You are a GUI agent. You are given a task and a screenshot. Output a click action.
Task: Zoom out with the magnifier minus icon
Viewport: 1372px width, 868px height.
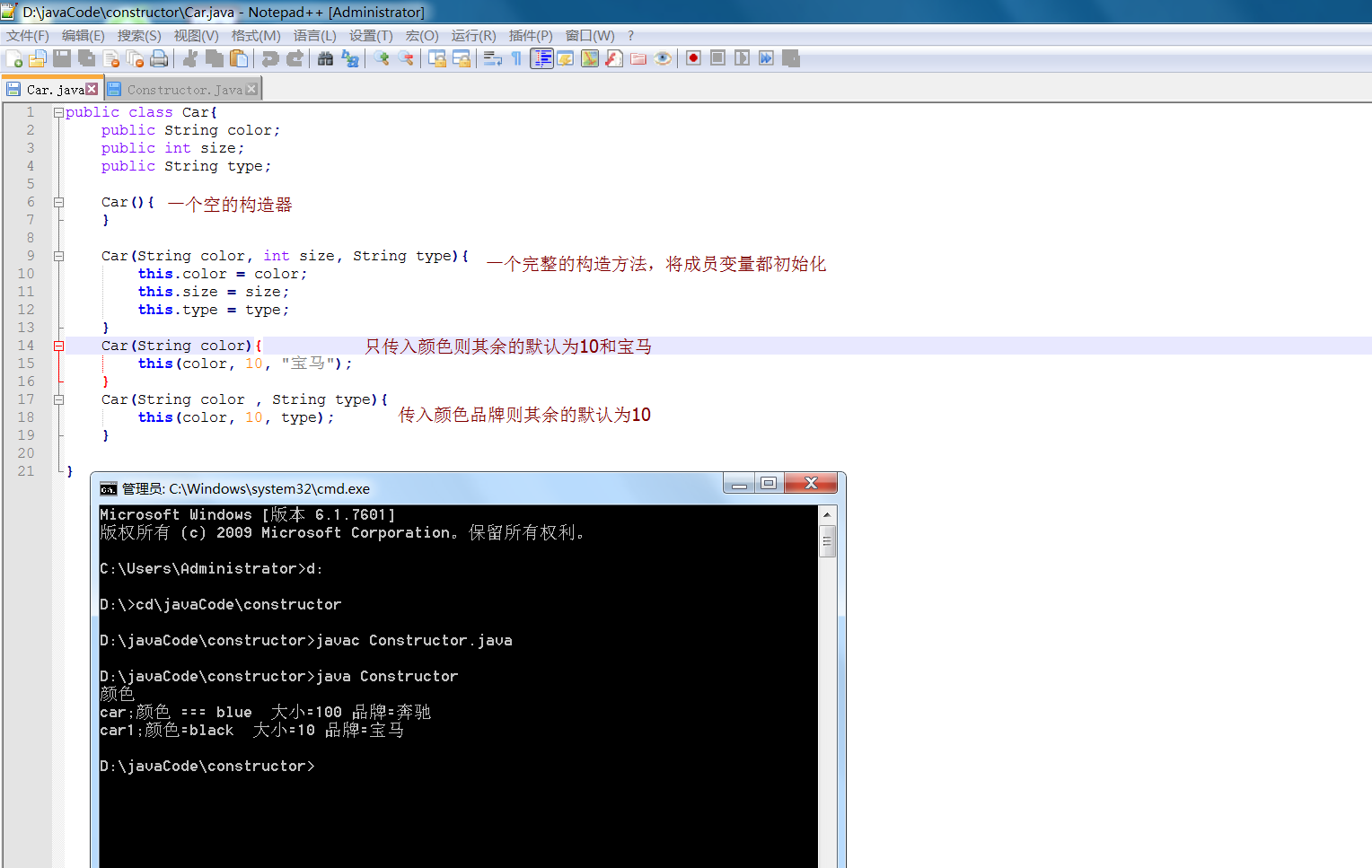[x=406, y=58]
